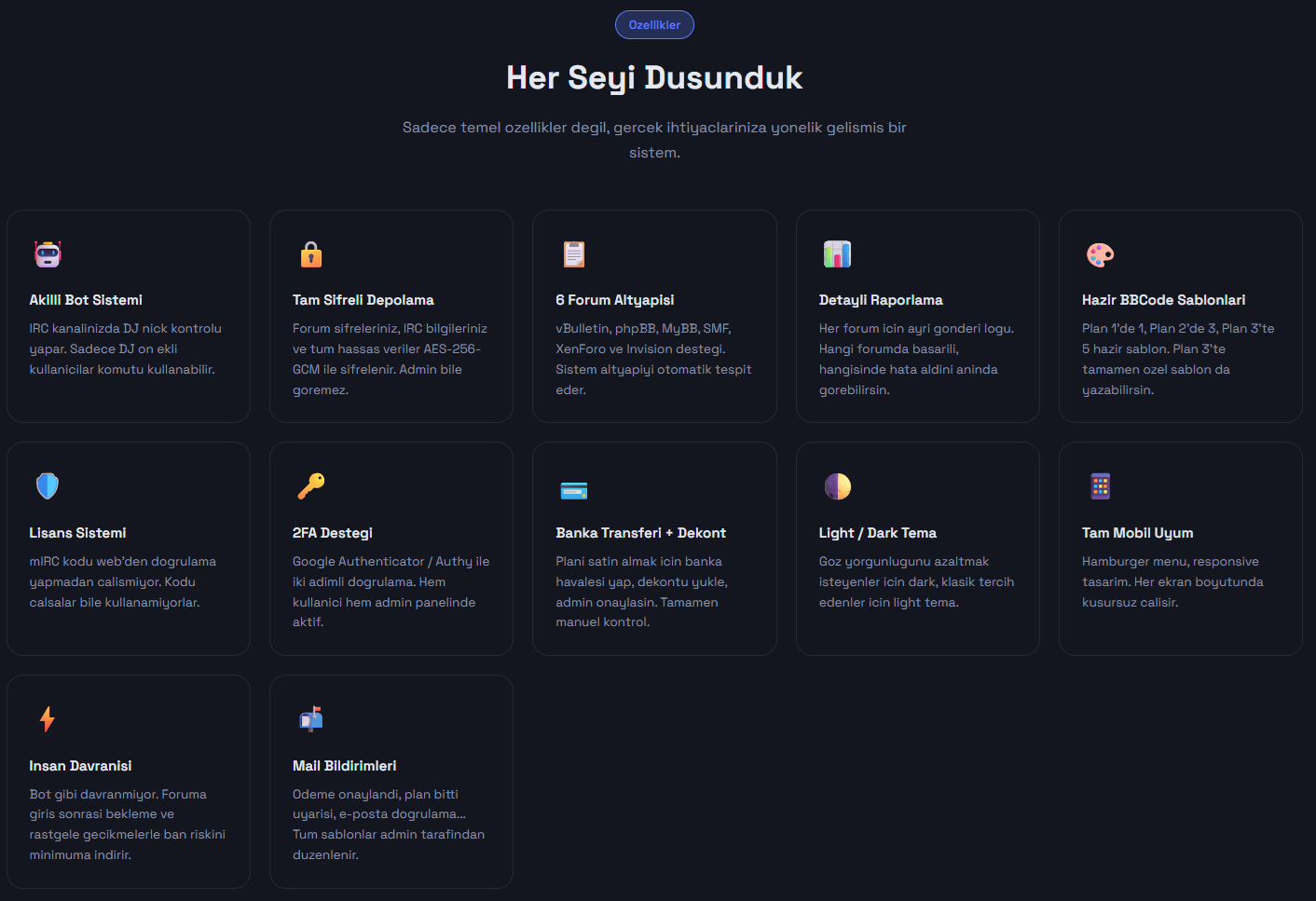Click the Her Seyi Dusunduk heading
This screenshot has width=1316, height=901.
pyautogui.click(x=654, y=78)
